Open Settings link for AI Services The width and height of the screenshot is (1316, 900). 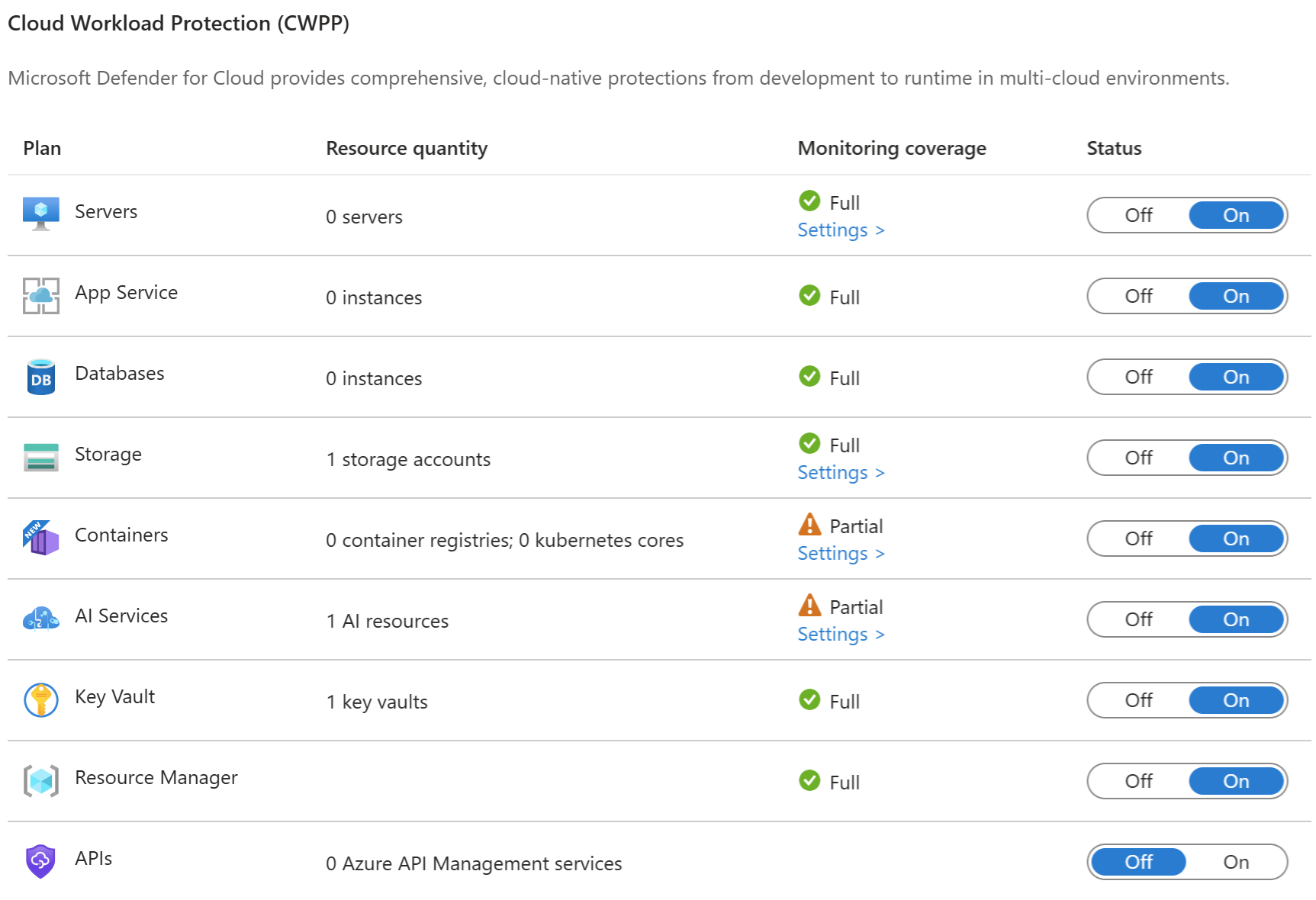tap(841, 634)
